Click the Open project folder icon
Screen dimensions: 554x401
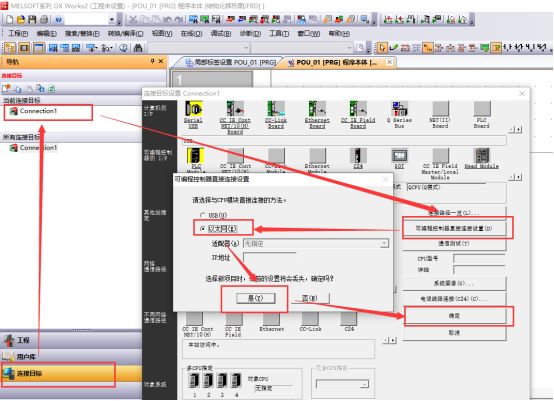click(x=21, y=20)
